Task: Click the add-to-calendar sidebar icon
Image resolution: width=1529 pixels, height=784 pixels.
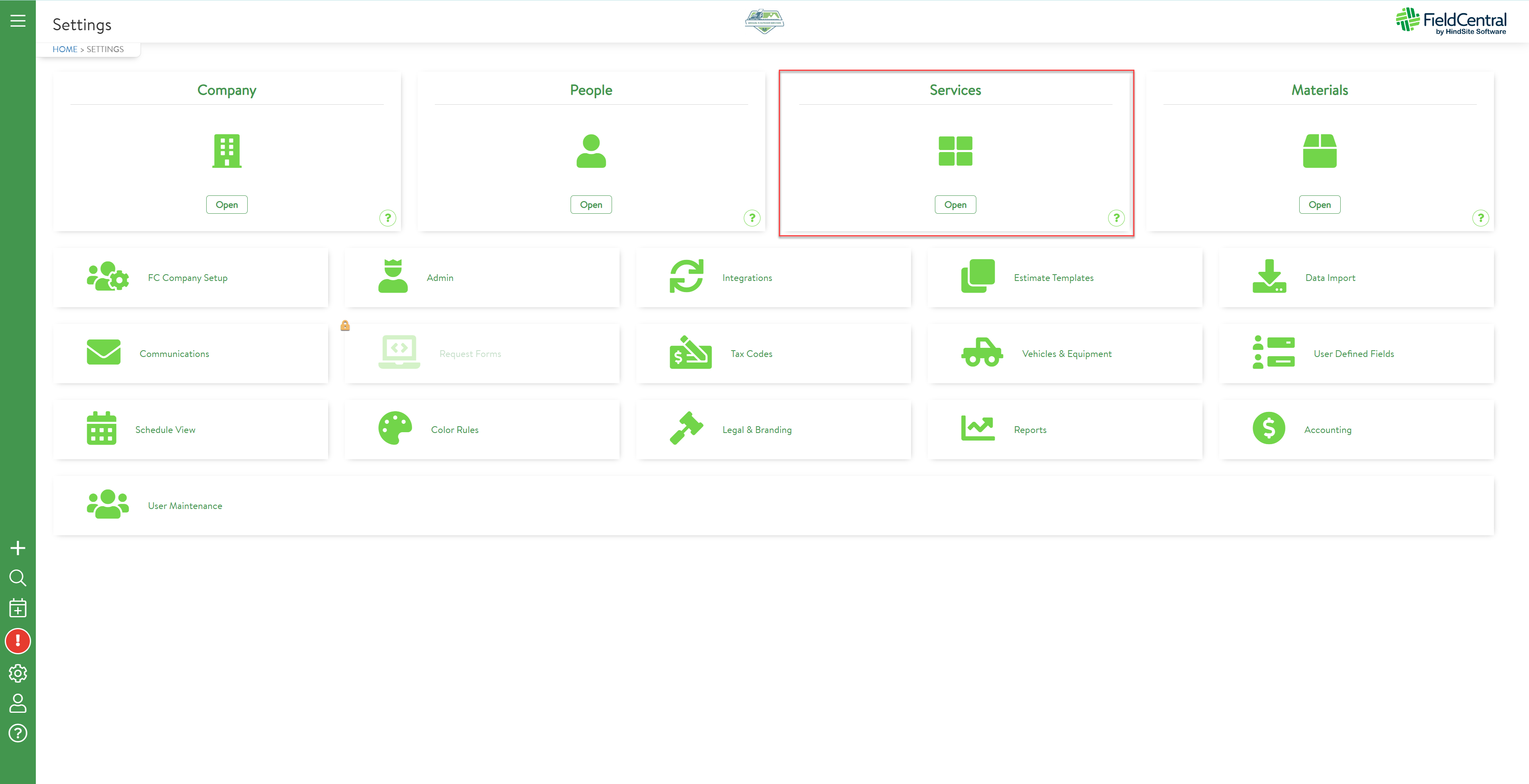Action: [x=18, y=608]
